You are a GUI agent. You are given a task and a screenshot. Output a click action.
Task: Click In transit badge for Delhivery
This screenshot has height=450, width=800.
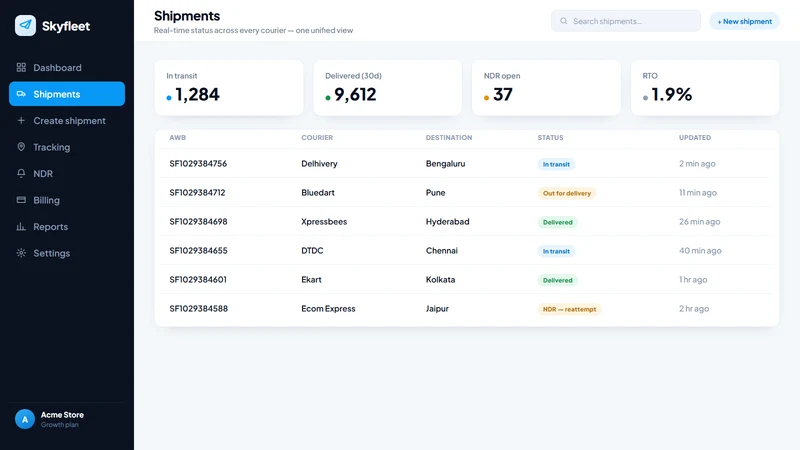tap(556, 164)
